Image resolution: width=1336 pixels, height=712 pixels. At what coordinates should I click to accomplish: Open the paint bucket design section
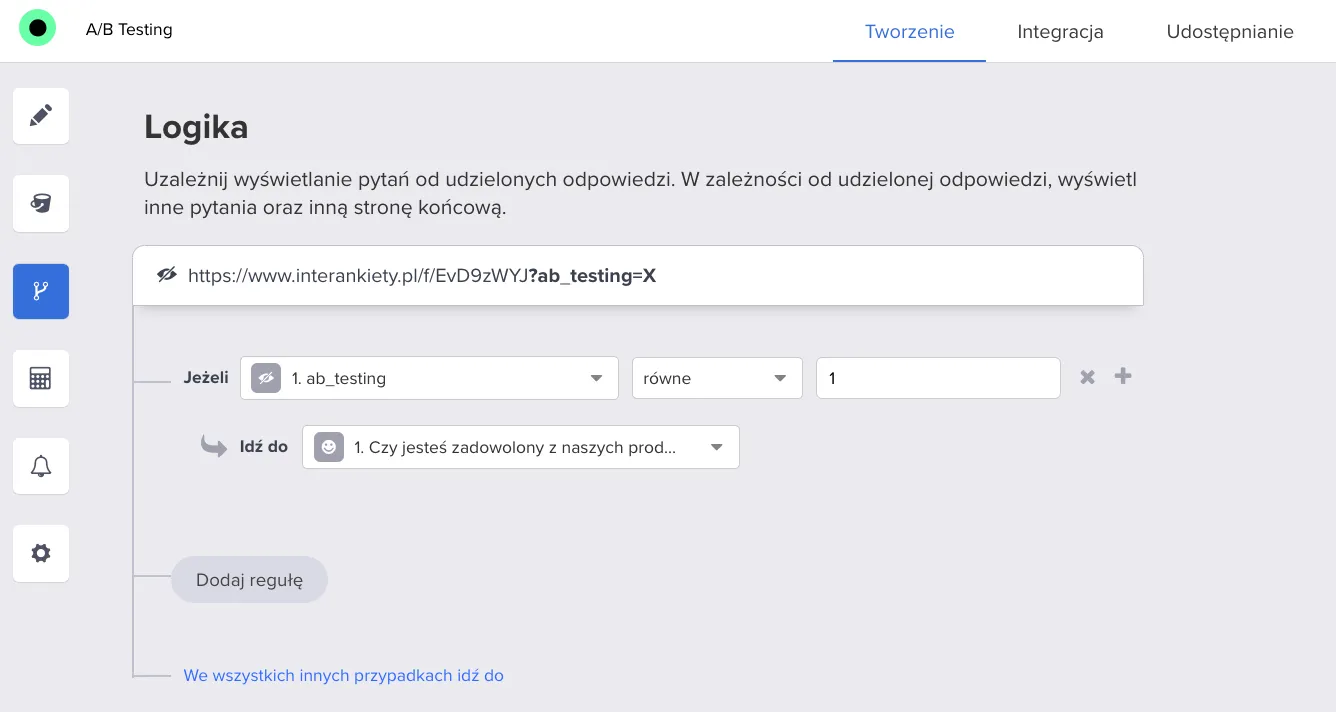pyautogui.click(x=41, y=204)
